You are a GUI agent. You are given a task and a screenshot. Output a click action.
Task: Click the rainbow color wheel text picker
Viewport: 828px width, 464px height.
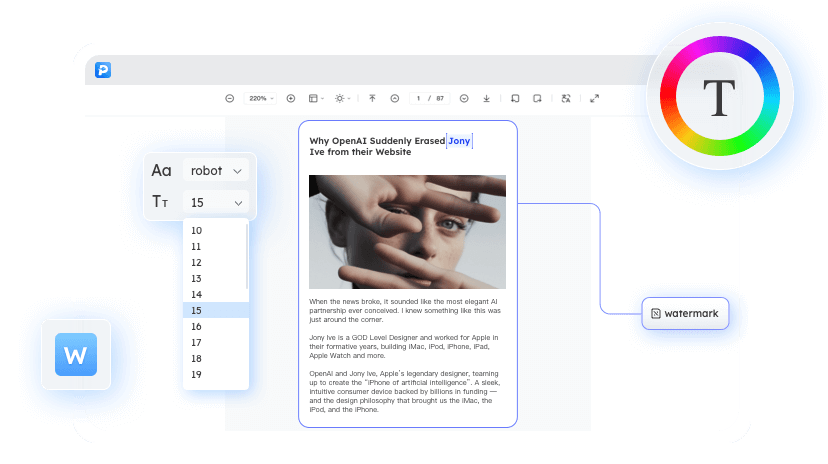pyautogui.click(x=719, y=97)
